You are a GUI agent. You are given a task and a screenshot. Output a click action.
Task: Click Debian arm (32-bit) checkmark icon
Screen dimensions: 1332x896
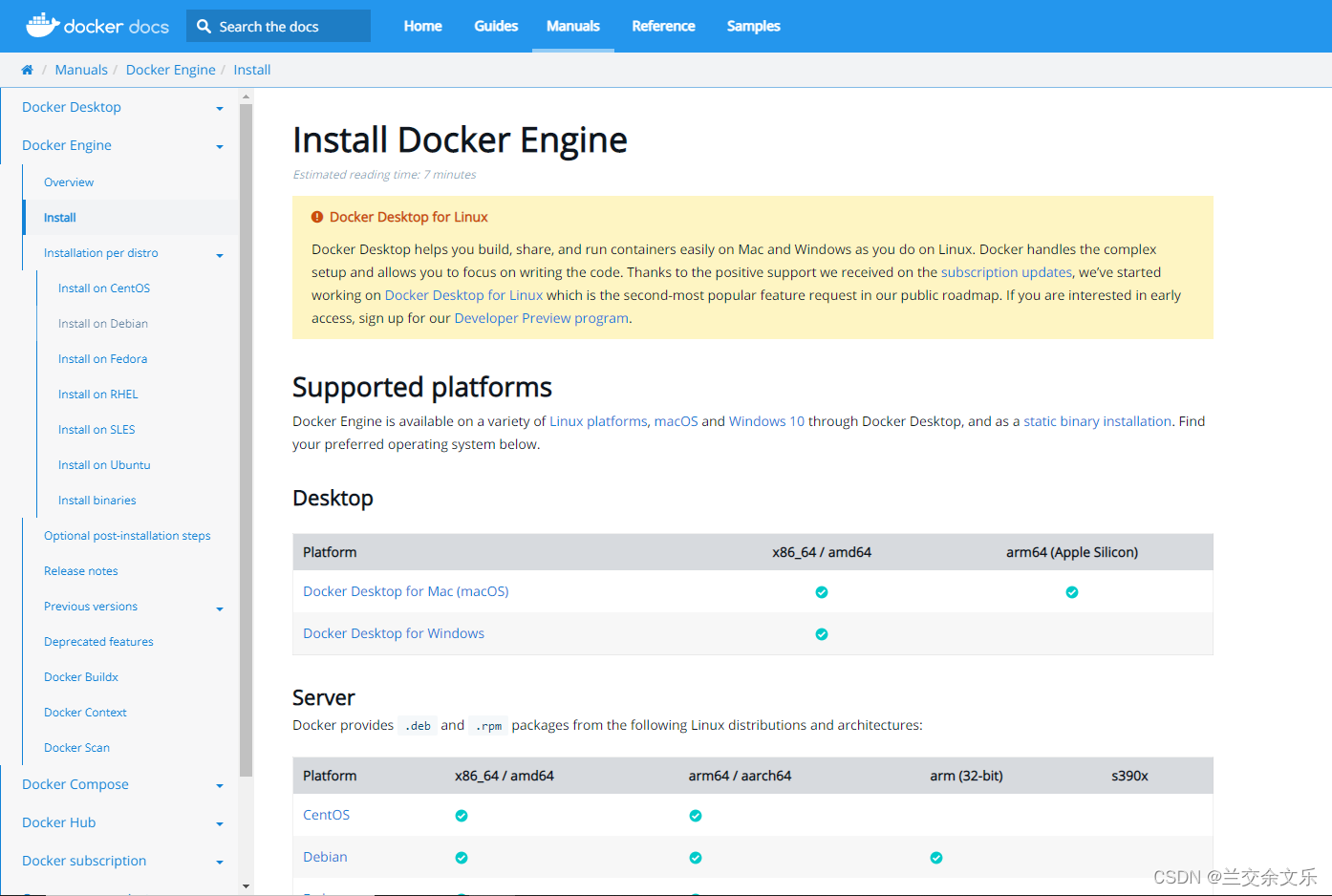pos(936,858)
